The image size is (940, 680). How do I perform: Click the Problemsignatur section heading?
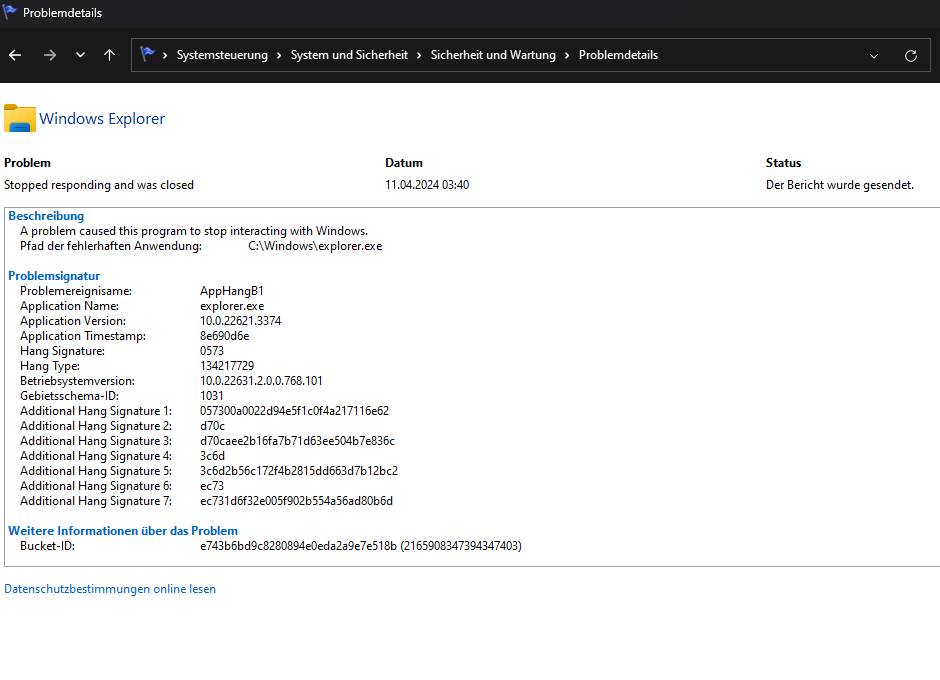click(54, 276)
